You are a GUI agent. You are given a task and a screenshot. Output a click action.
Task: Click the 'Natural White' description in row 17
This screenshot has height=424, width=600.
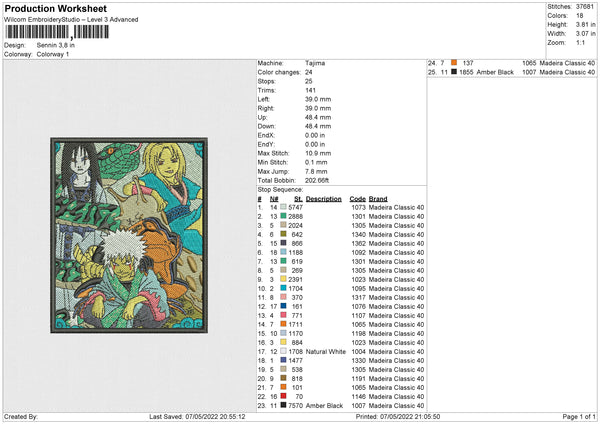[x=326, y=352]
